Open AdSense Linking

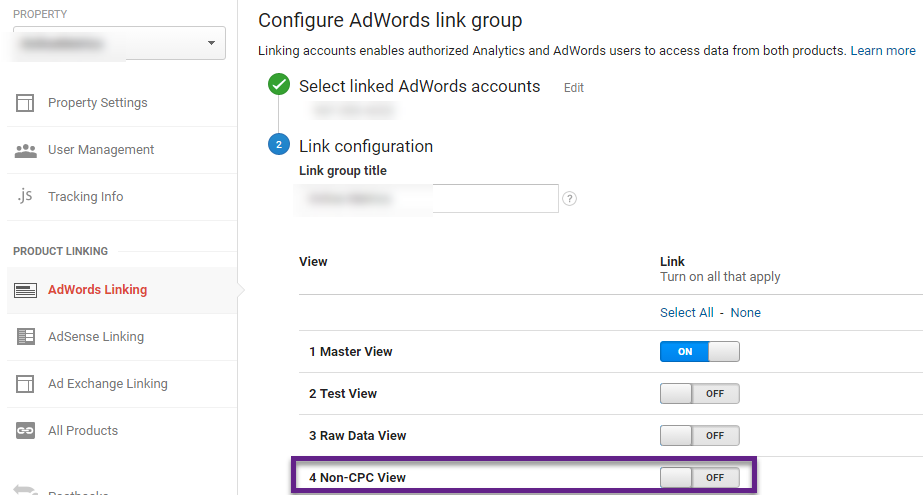[96, 337]
